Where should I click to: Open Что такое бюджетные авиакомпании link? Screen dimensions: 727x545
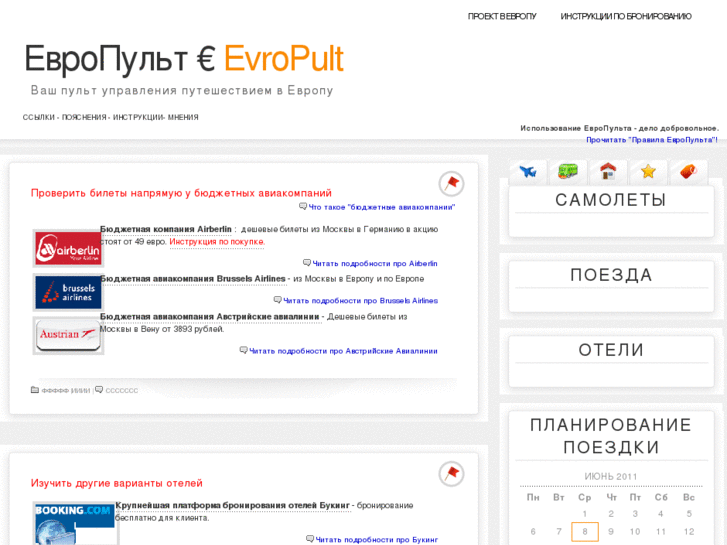(x=382, y=207)
